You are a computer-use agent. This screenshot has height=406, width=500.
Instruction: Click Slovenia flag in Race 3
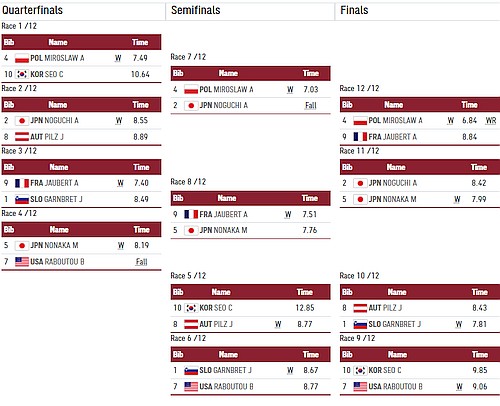pyautogui.click(x=22, y=199)
